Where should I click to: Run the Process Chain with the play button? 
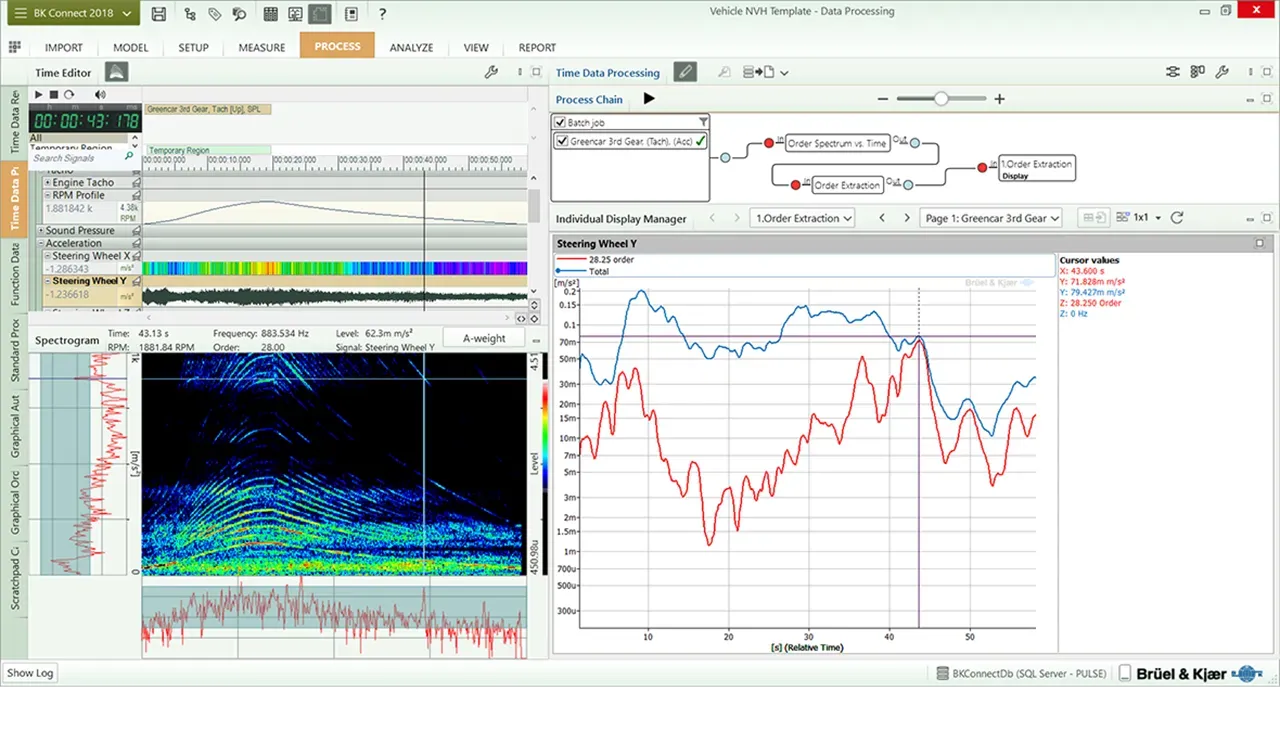648,99
